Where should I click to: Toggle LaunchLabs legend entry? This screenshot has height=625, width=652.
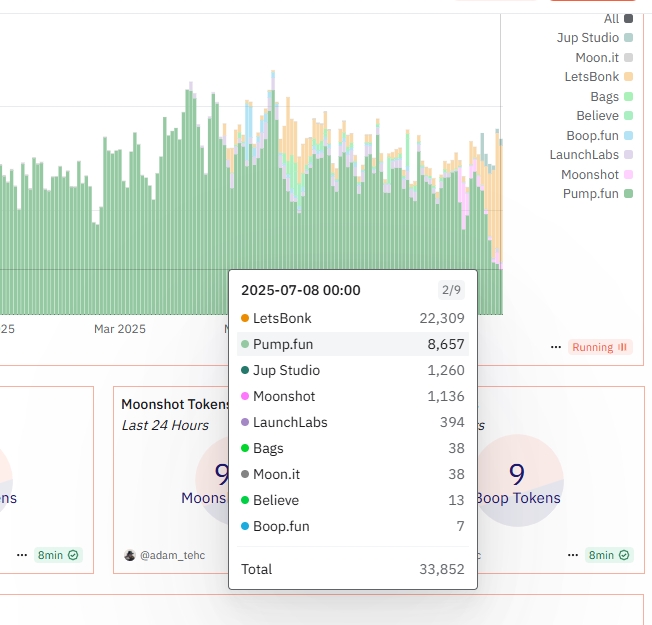[591, 155]
